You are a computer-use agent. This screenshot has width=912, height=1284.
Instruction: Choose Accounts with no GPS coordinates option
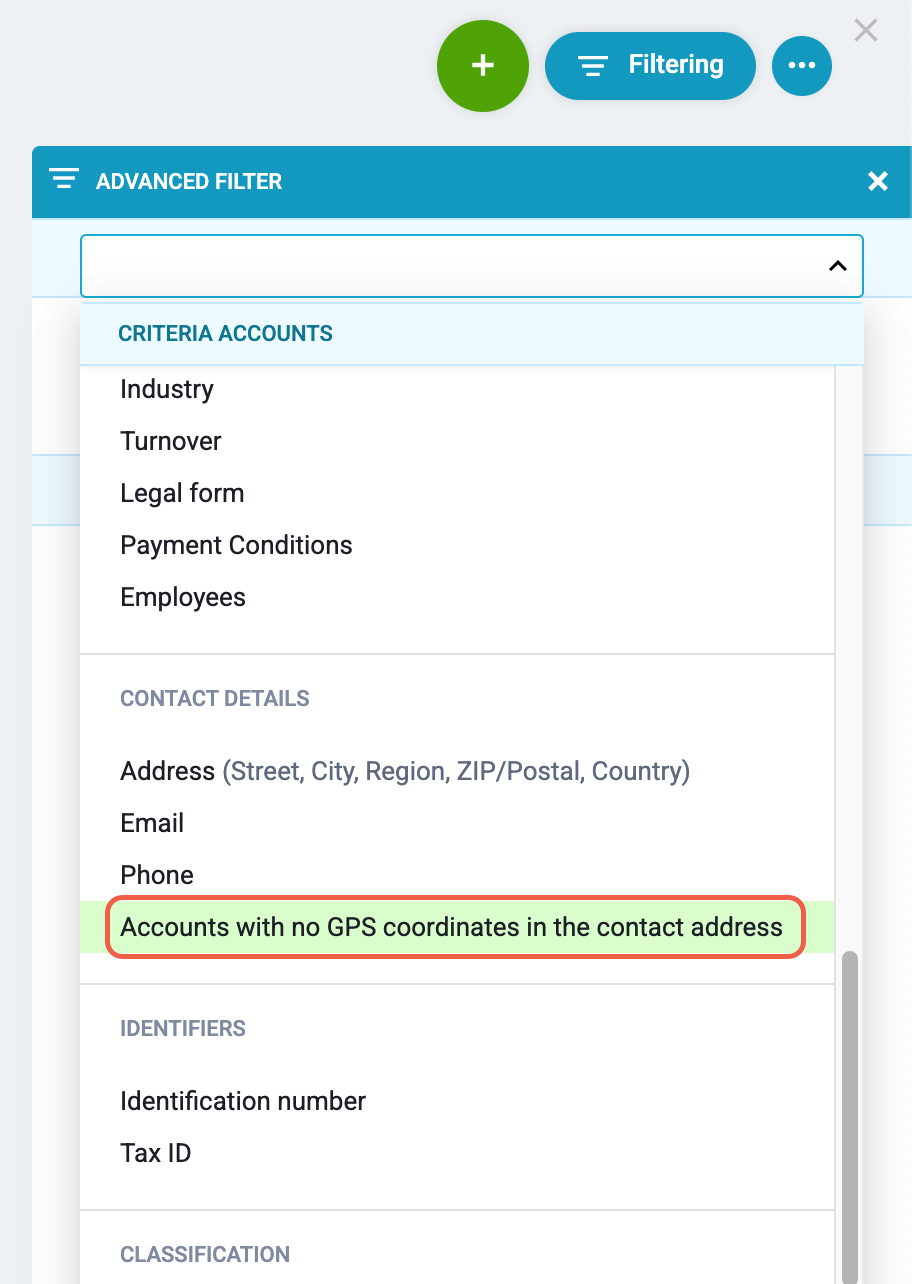point(451,927)
